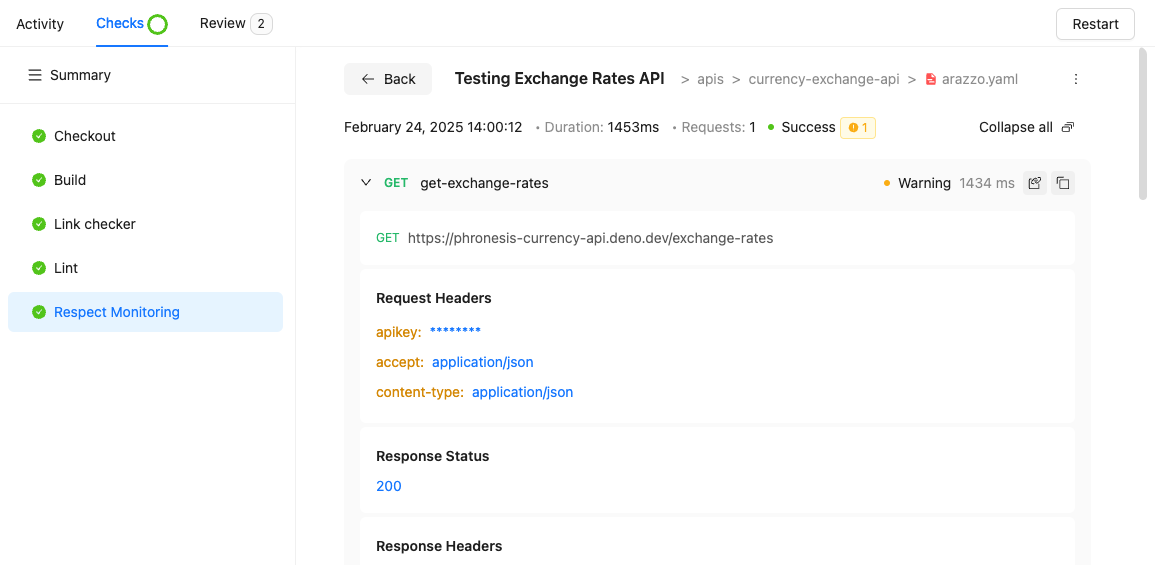Click the collapse all stacked-windows icon
The height and width of the screenshot is (565, 1155).
pos(1067,127)
